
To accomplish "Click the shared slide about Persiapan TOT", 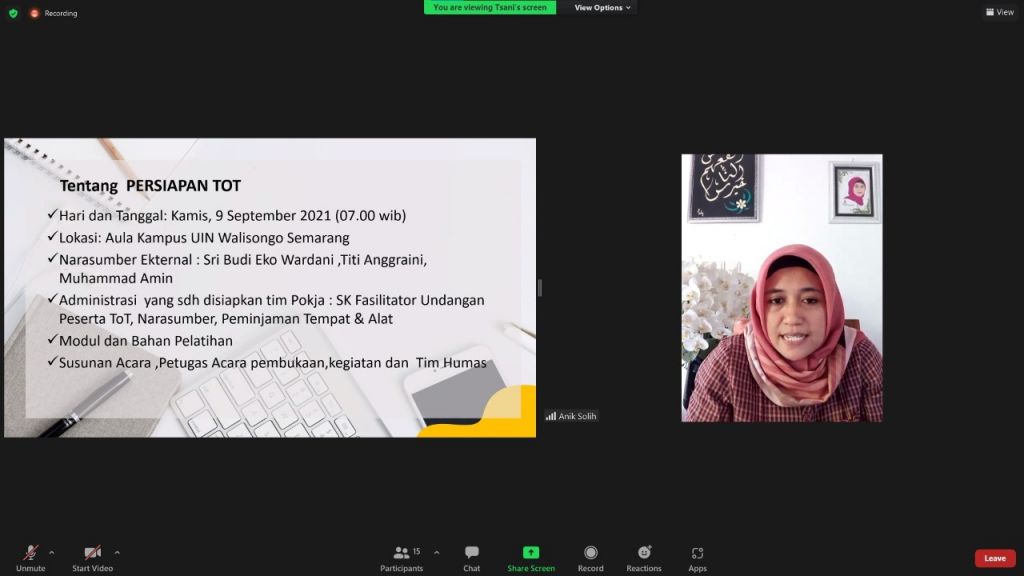I will [x=270, y=288].
